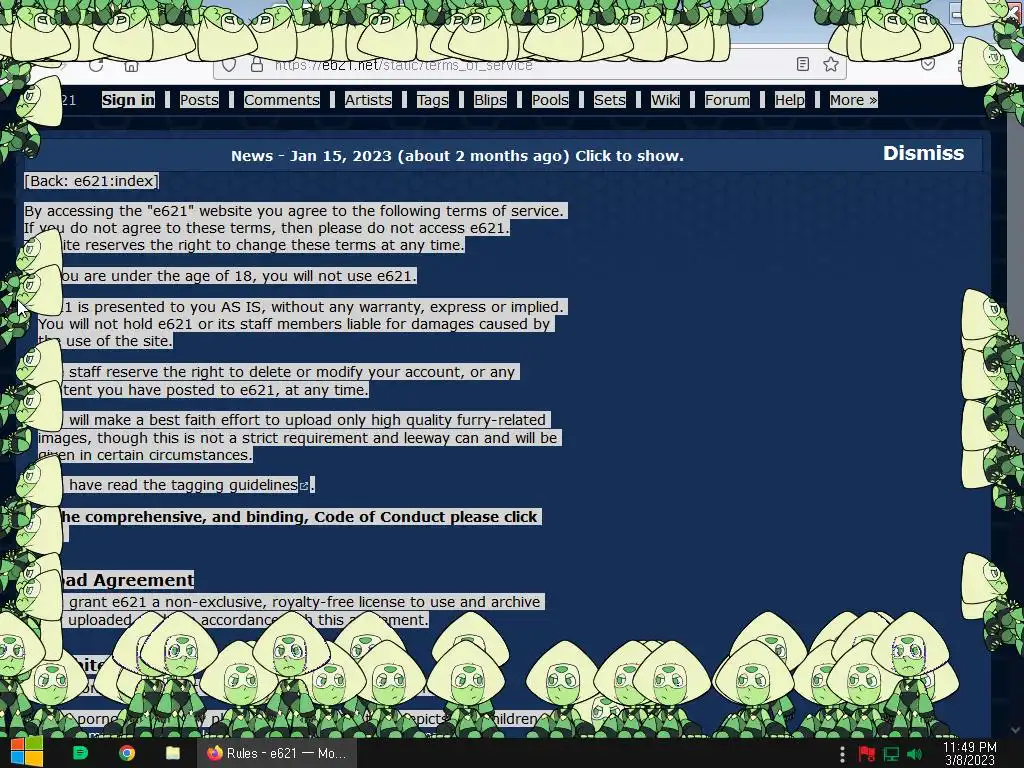Open the taskbar clock showing 11:49 PM

(x=970, y=754)
